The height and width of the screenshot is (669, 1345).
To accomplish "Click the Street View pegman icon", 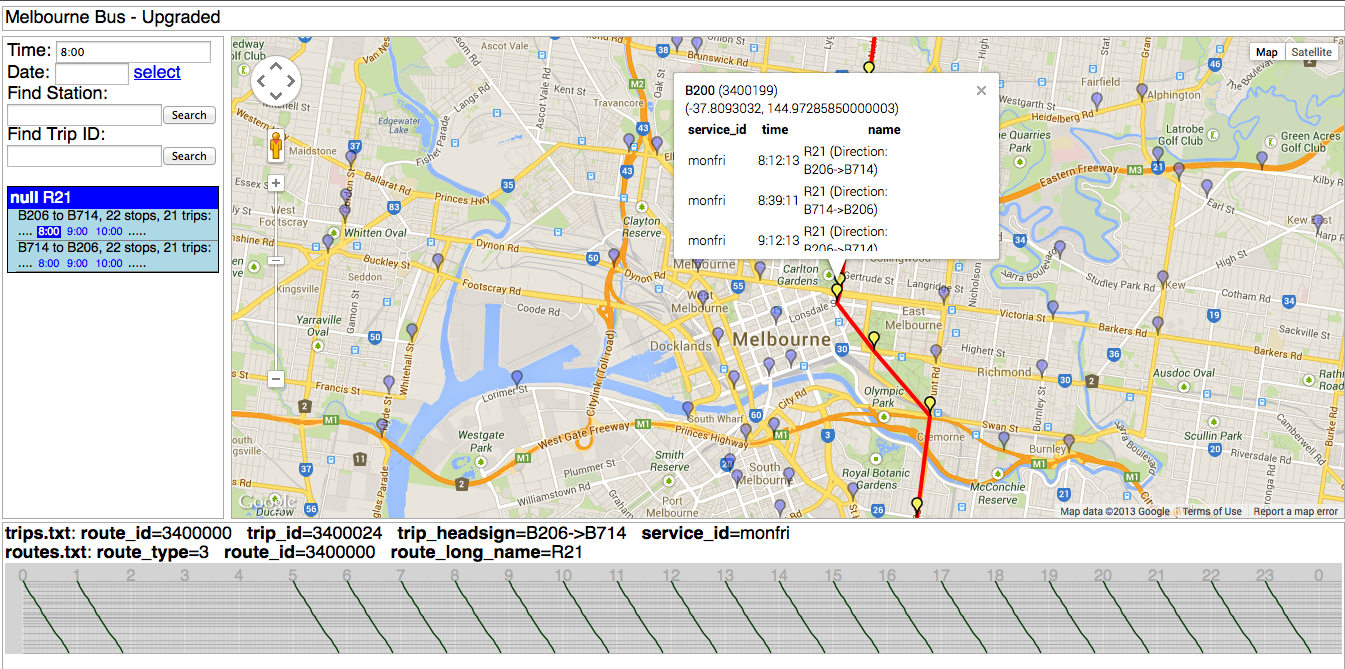I will pyautogui.click(x=276, y=148).
